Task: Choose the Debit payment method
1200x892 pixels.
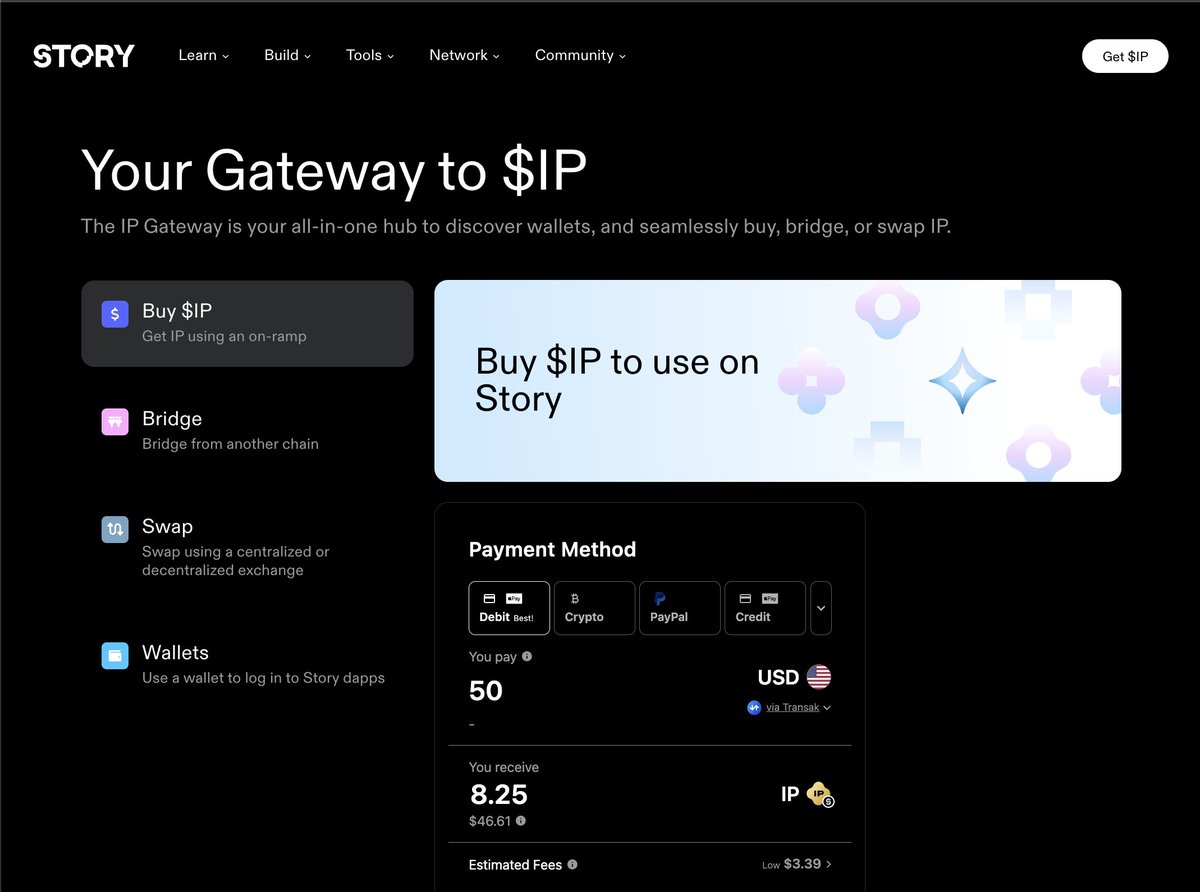Action: [509, 608]
